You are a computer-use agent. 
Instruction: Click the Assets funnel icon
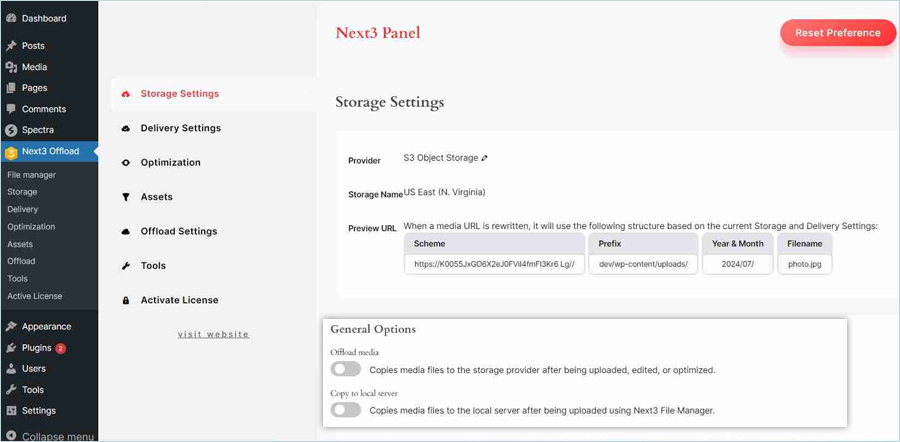click(126, 197)
